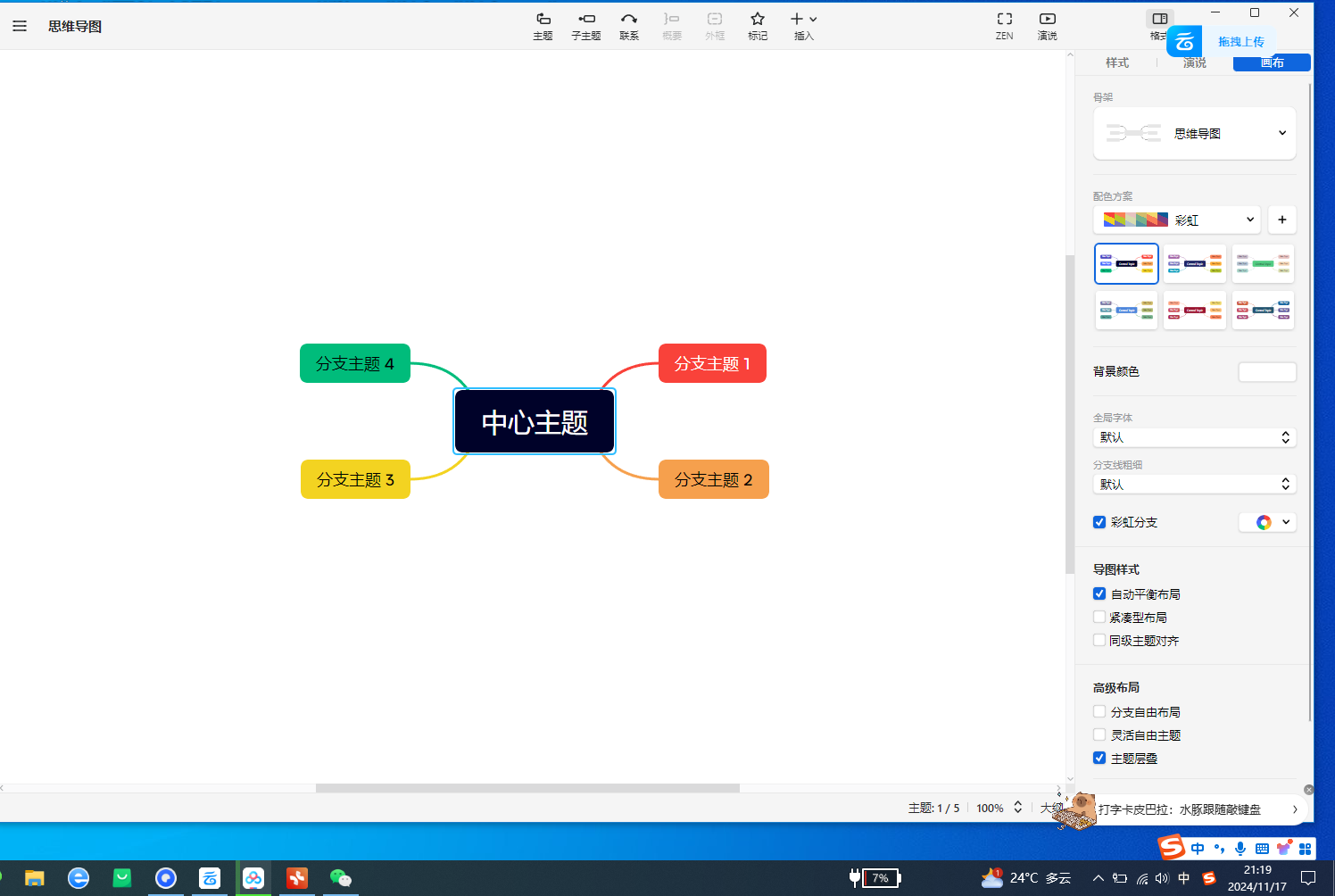
Task: Click the 联系 relationship tool icon
Action: (629, 25)
